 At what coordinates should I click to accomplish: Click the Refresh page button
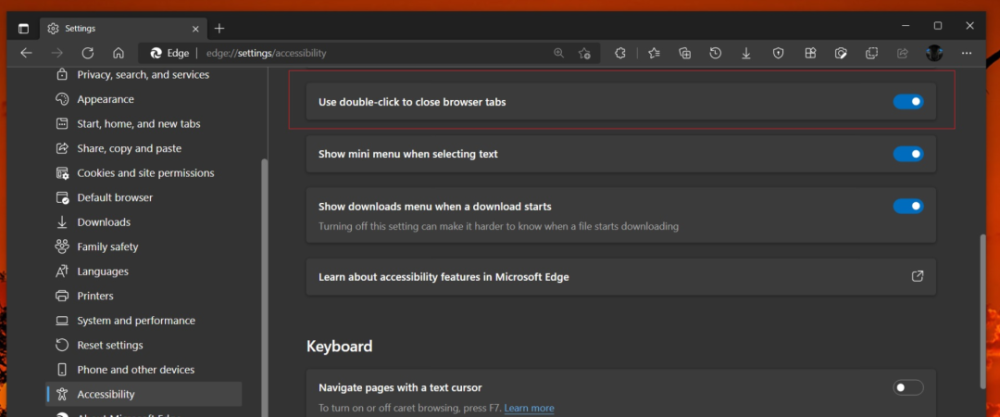[x=88, y=53]
